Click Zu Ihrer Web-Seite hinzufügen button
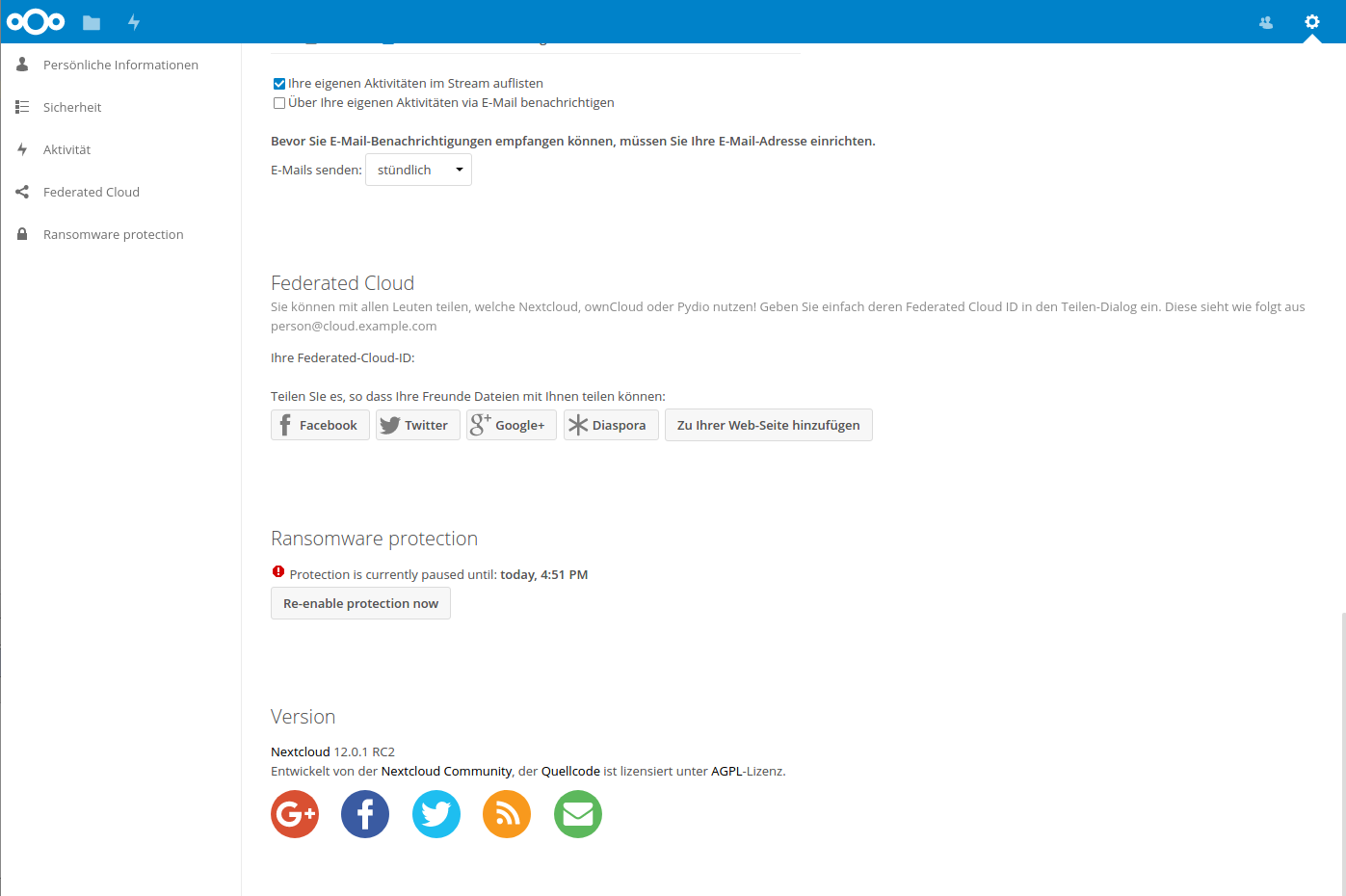 tap(768, 425)
